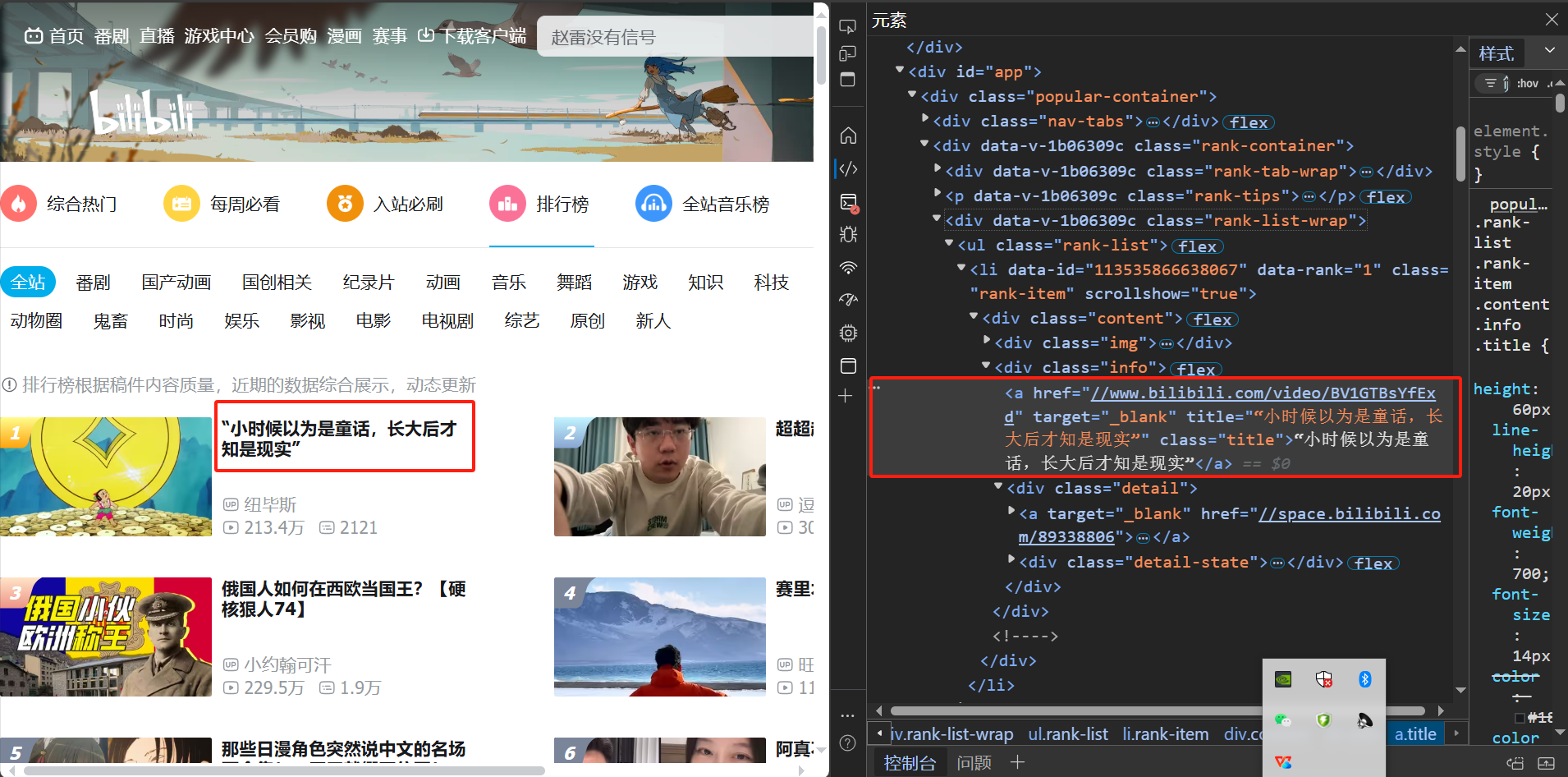Viewport: 1568px width, 777px height.
Task: Expand the rank-tab-wrap div node
Action: click(x=938, y=170)
